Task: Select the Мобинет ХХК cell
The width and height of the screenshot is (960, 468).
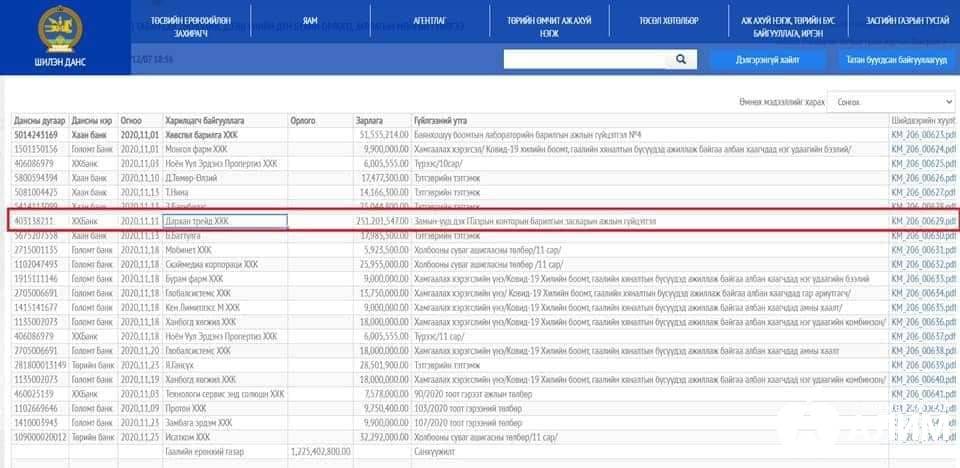Action: point(188,250)
